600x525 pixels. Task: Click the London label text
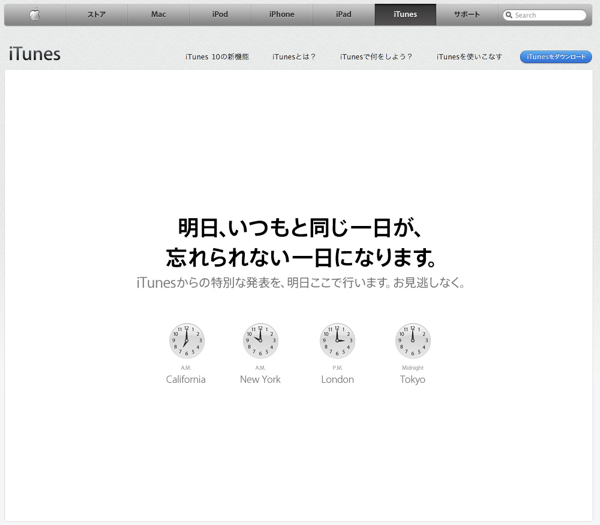(338, 379)
